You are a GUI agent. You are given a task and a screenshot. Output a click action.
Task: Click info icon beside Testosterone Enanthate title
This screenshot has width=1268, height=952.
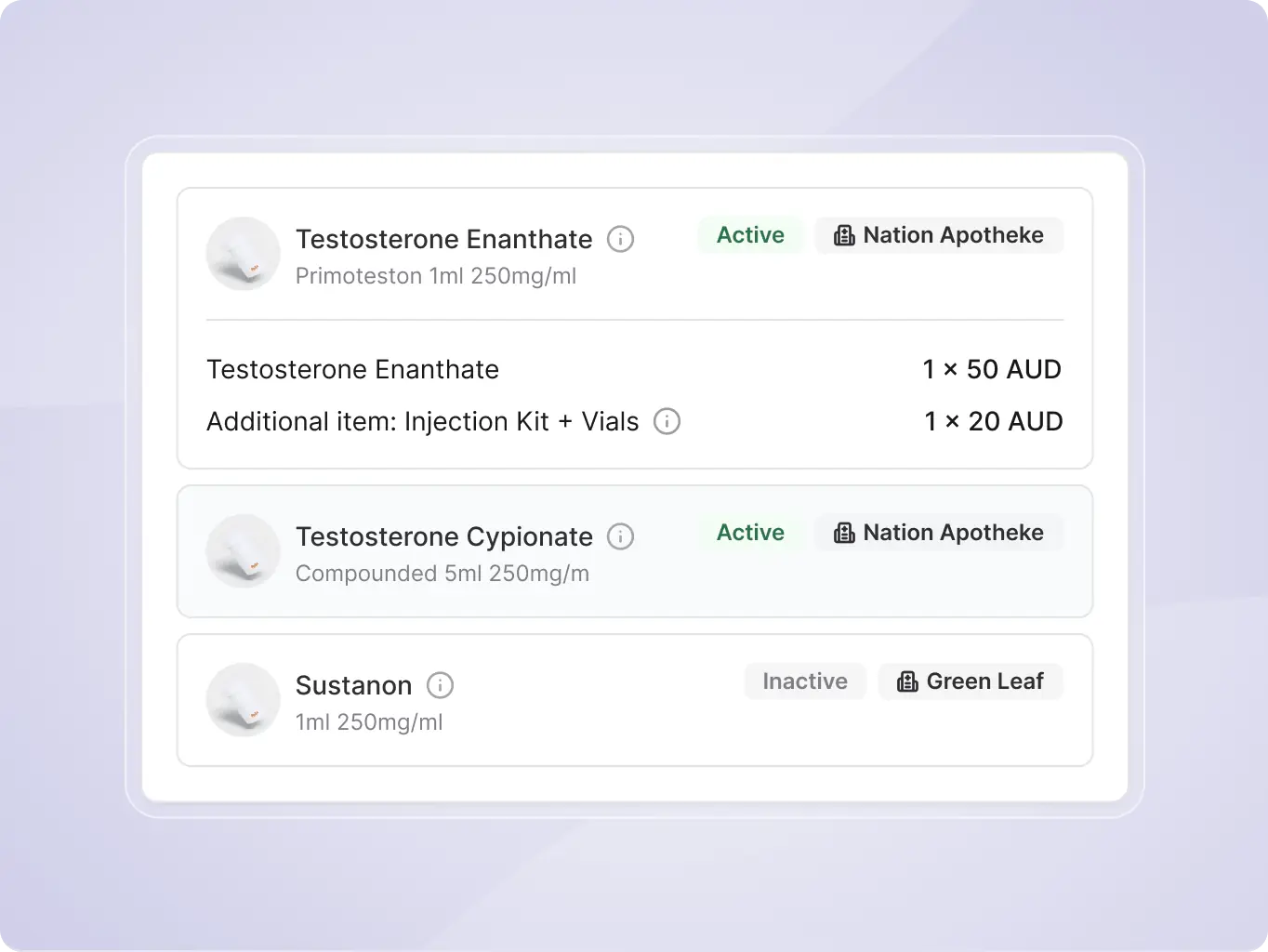tap(620, 240)
